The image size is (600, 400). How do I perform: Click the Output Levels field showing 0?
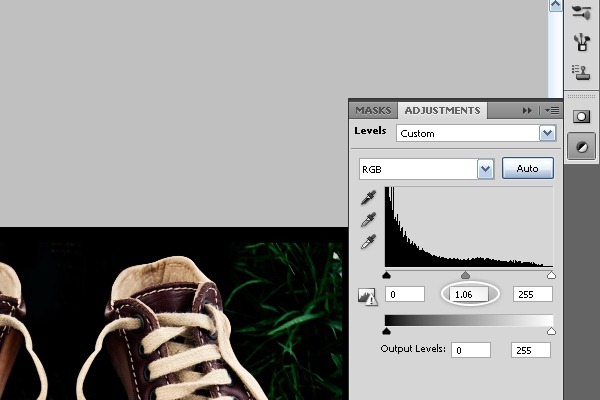tap(470, 350)
